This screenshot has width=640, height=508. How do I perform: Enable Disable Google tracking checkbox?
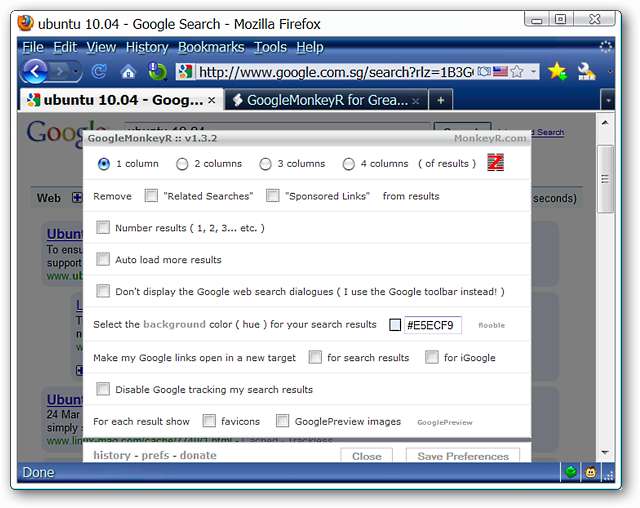(x=103, y=389)
